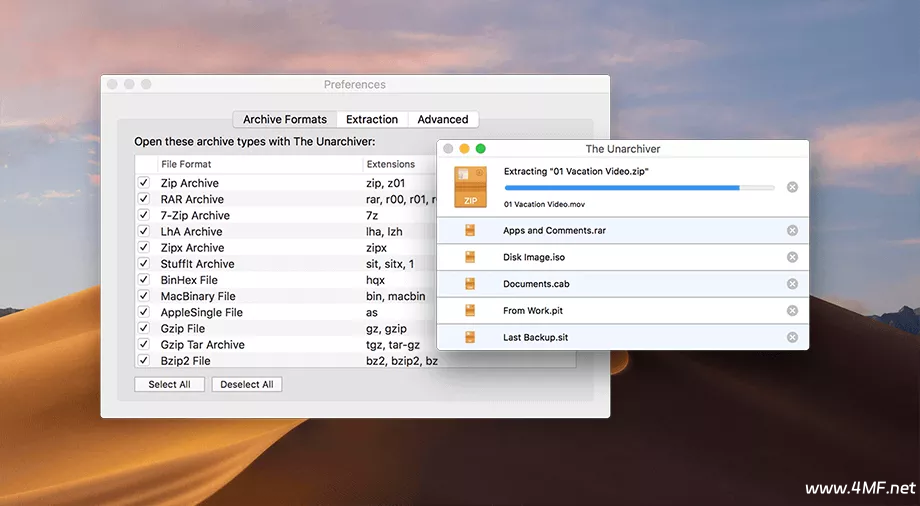Click the large ZIP archive icon
Image resolution: width=920 pixels, height=506 pixels.
pos(470,187)
